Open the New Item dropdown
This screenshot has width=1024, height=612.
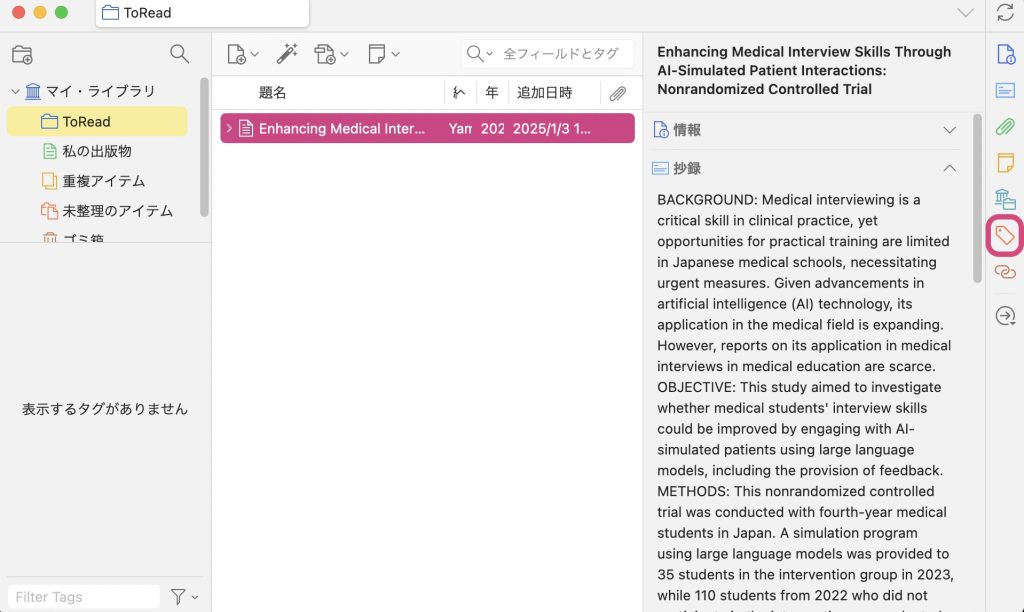[x=242, y=54]
